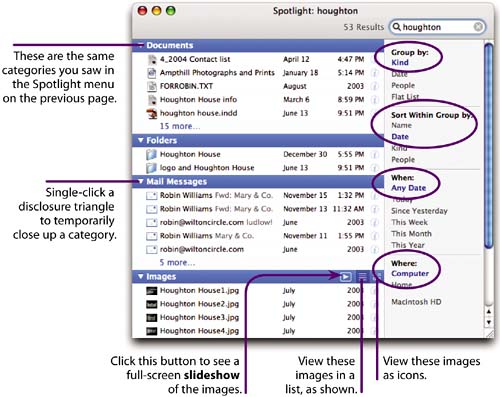Show info for 4_2004 Contact list
This screenshot has width=500, height=397.
click(x=375, y=59)
